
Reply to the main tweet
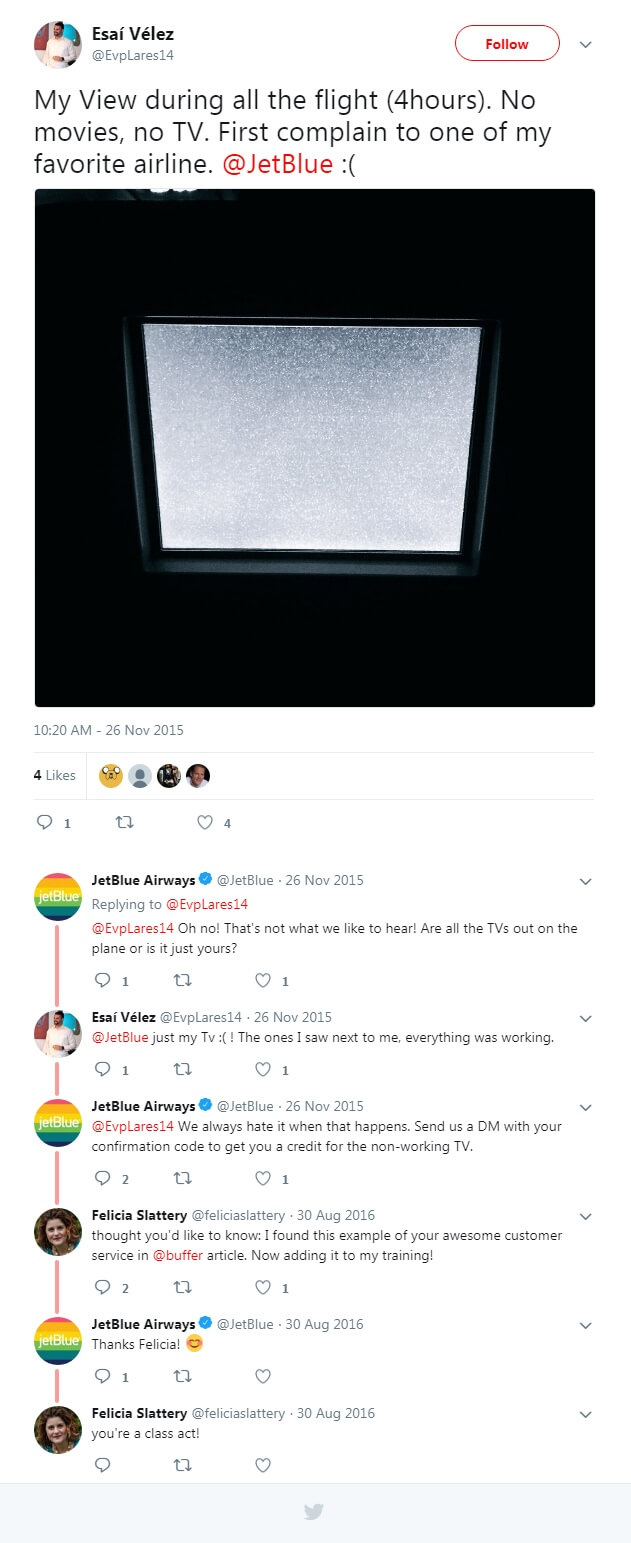pos(44,822)
